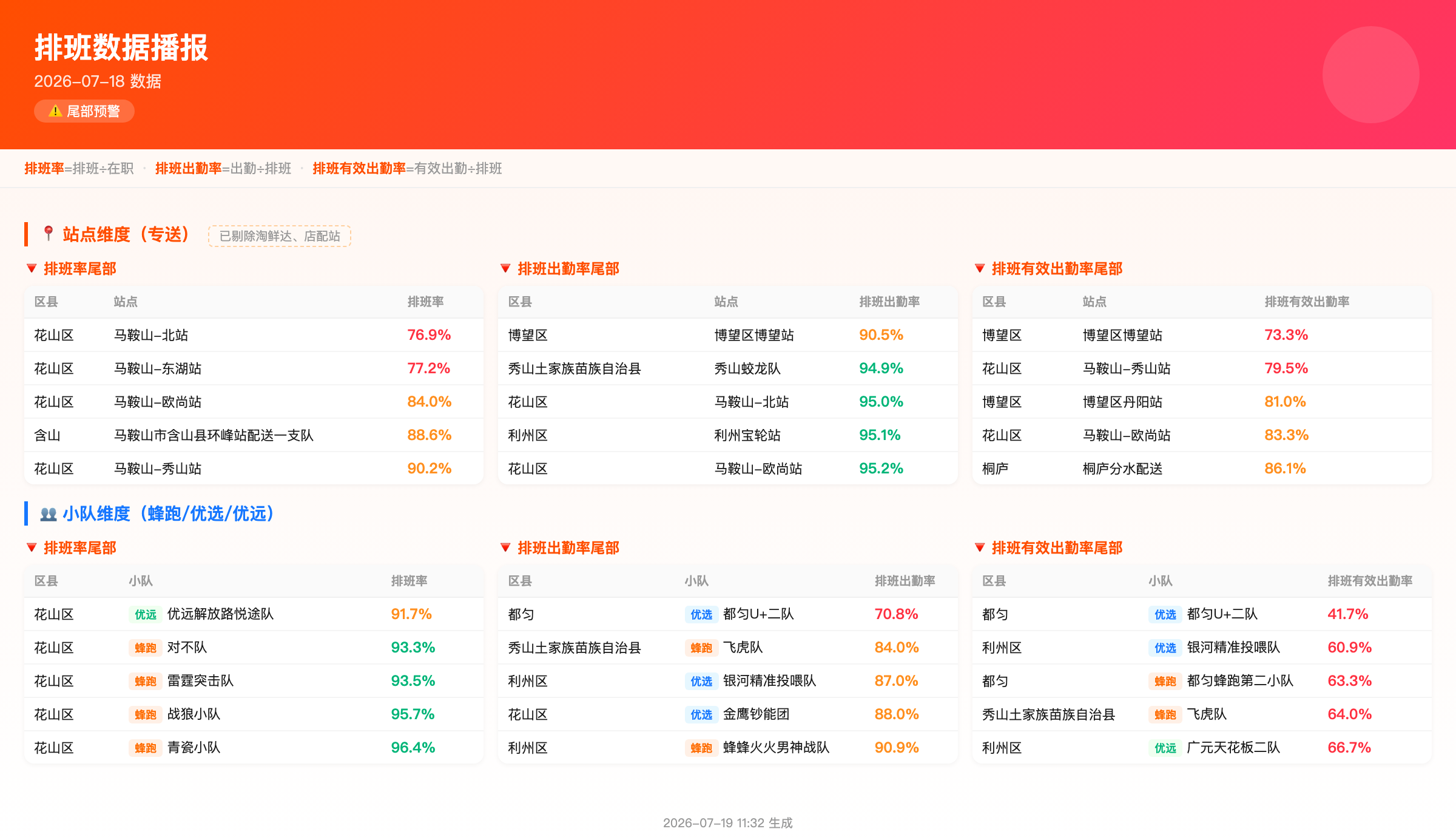Viewport: 1456px width, 840px height.
Task: Click 优选 tag of 银河精准投喂队 at 87.0%
Action: point(701,681)
